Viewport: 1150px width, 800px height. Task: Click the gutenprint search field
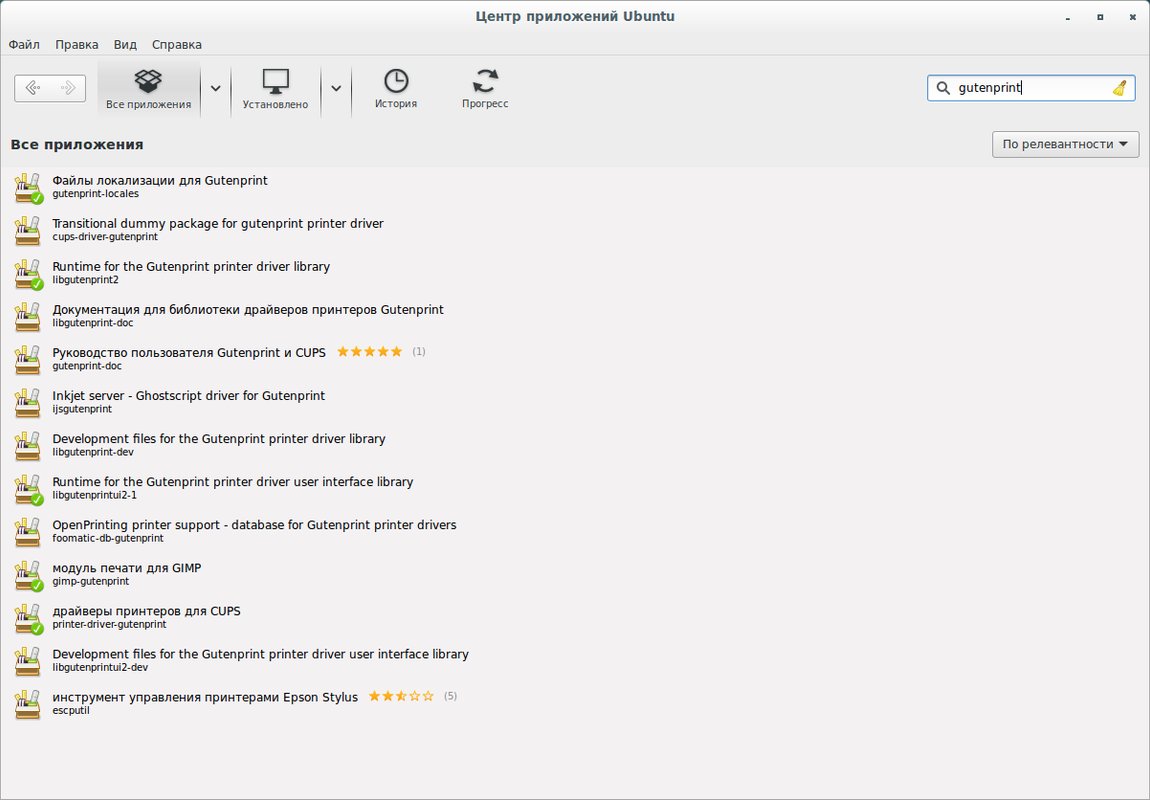(x=1031, y=88)
